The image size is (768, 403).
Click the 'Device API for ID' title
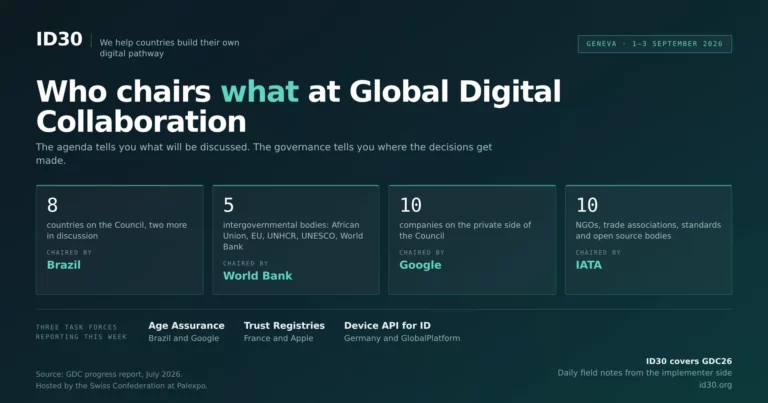click(x=387, y=326)
